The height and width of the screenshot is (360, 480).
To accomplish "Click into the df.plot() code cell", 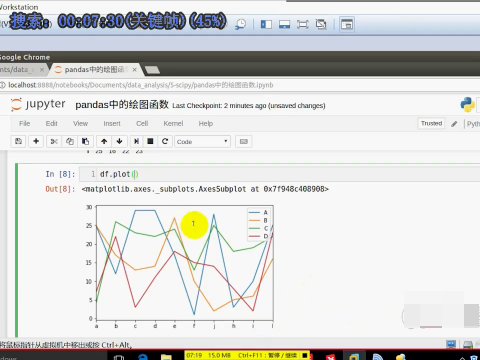I will point(280,174).
